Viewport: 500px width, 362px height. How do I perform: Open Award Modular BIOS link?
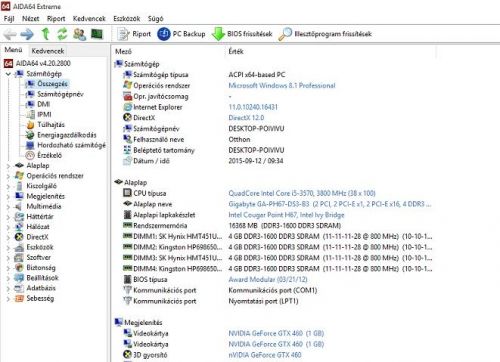point(268,279)
